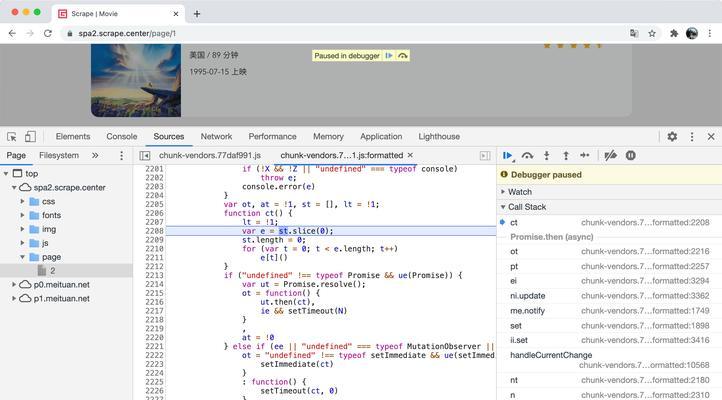Select the Page navigator tab
The height and width of the screenshot is (400, 722).
click(16, 156)
